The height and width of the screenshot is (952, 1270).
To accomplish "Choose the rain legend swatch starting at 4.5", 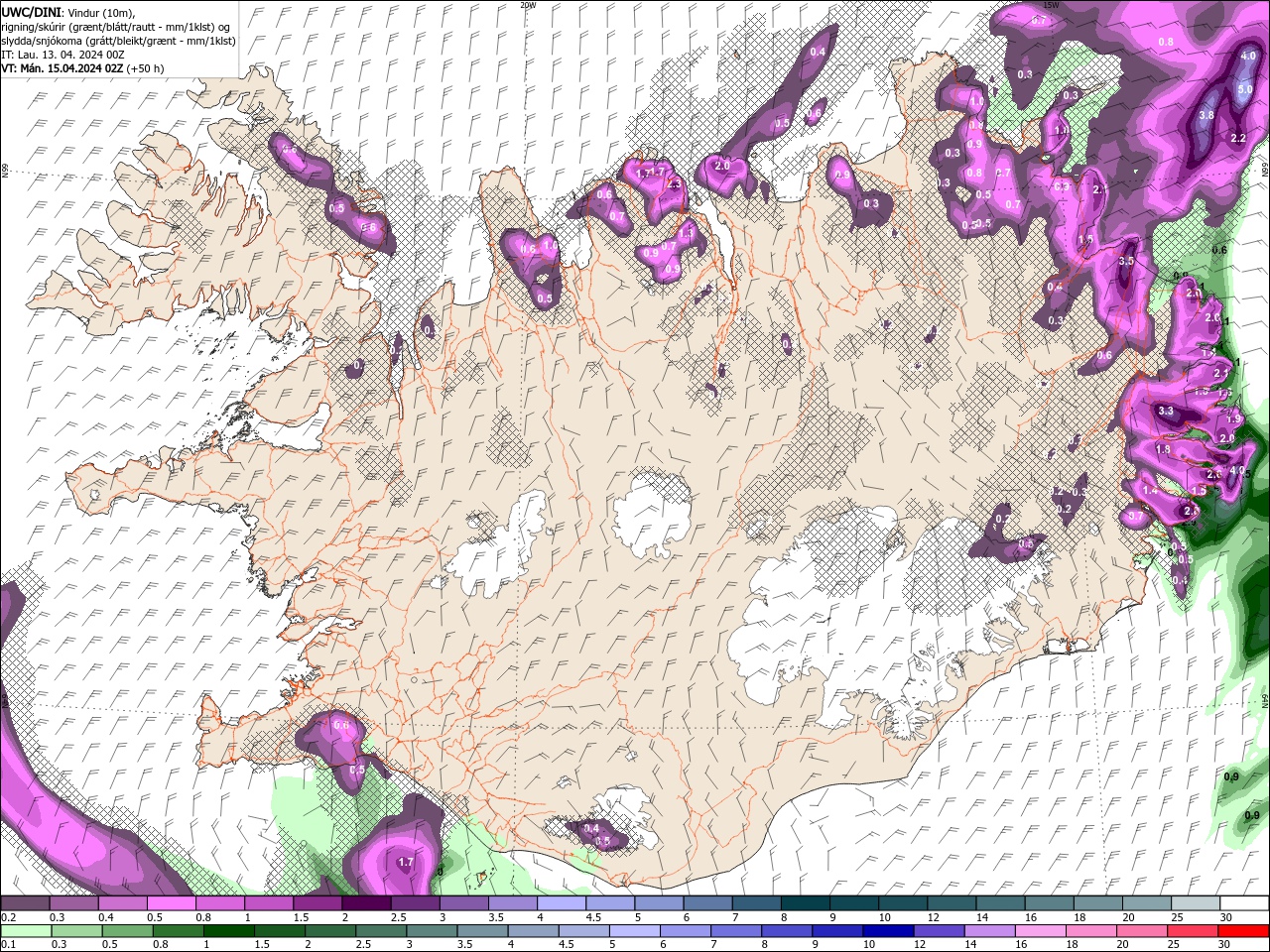I will pos(583,931).
